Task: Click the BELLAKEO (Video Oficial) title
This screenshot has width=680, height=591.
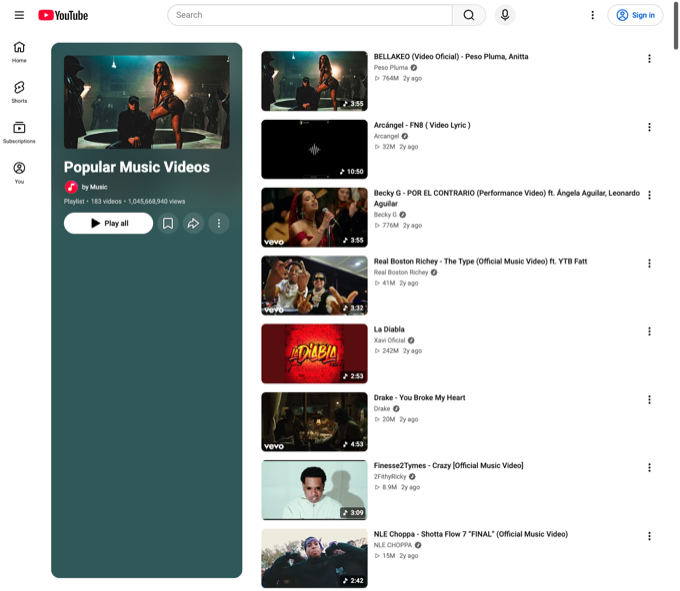Action: point(451,56)
